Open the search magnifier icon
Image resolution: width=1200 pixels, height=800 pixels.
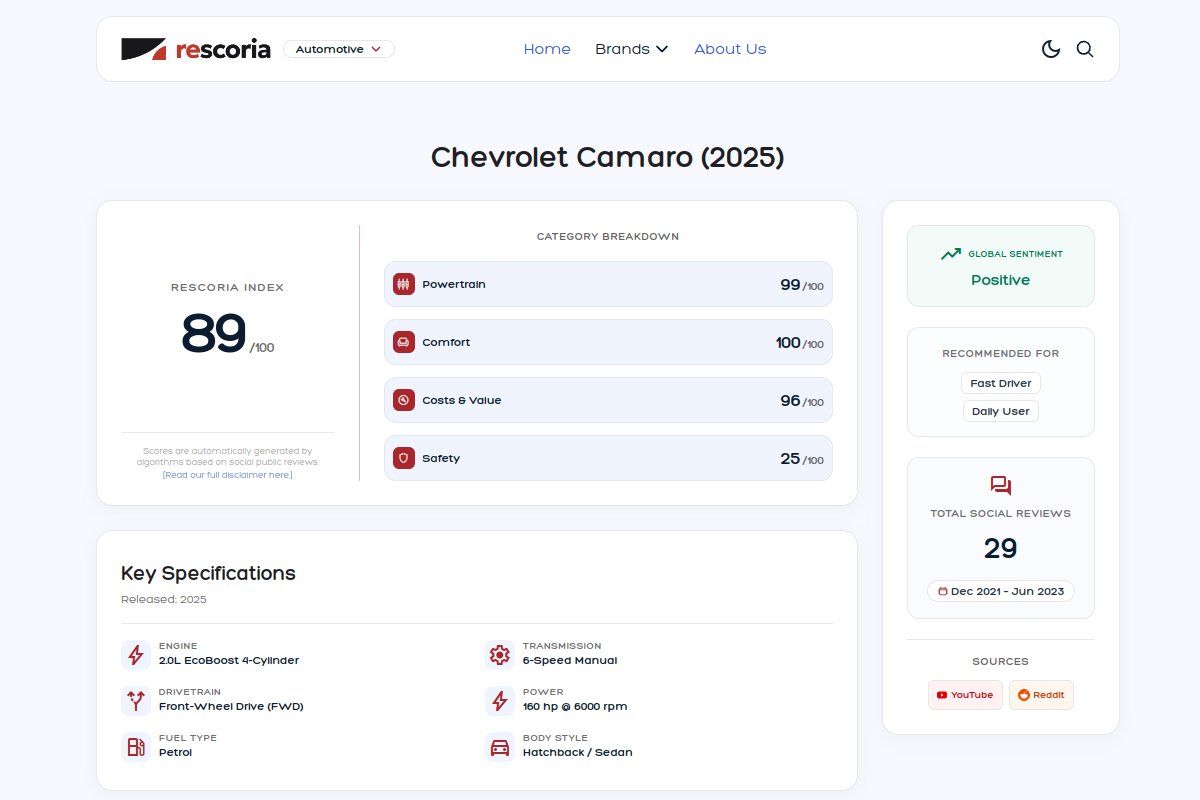point(1085,49)
